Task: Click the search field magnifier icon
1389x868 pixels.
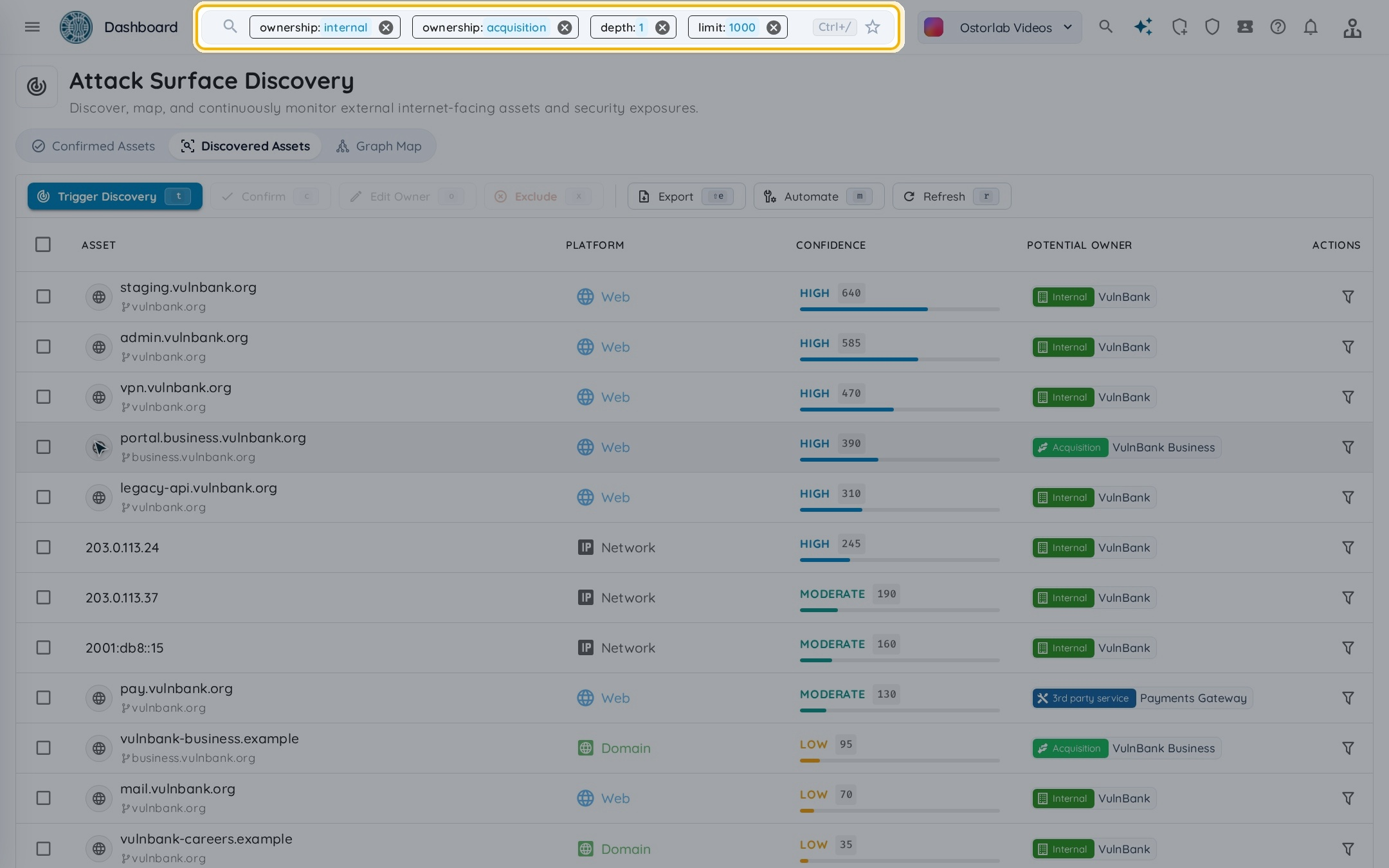Action: [230, 26]
